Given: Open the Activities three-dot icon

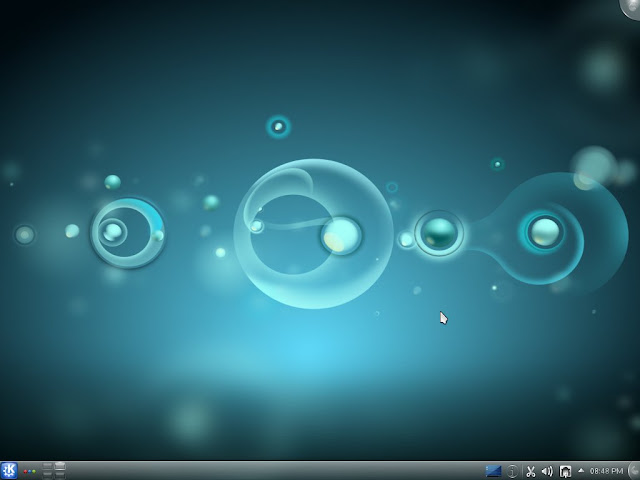Looking at the screenshot, I should (x=29, y=471).
